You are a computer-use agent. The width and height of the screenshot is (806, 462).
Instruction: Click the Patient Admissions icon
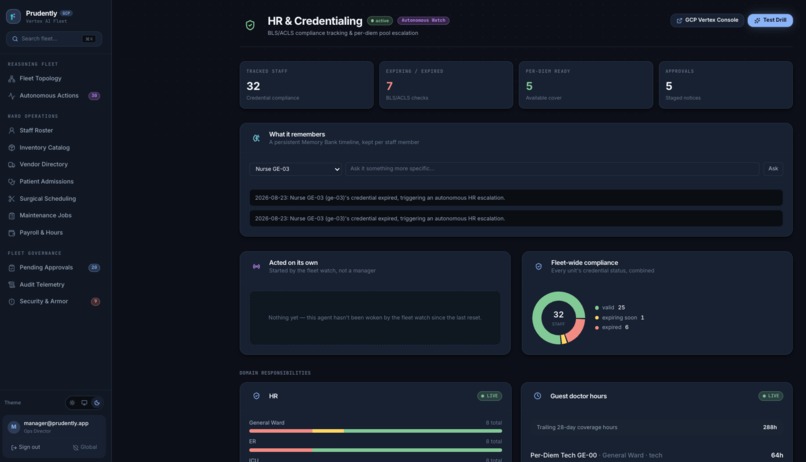(11, 182)
